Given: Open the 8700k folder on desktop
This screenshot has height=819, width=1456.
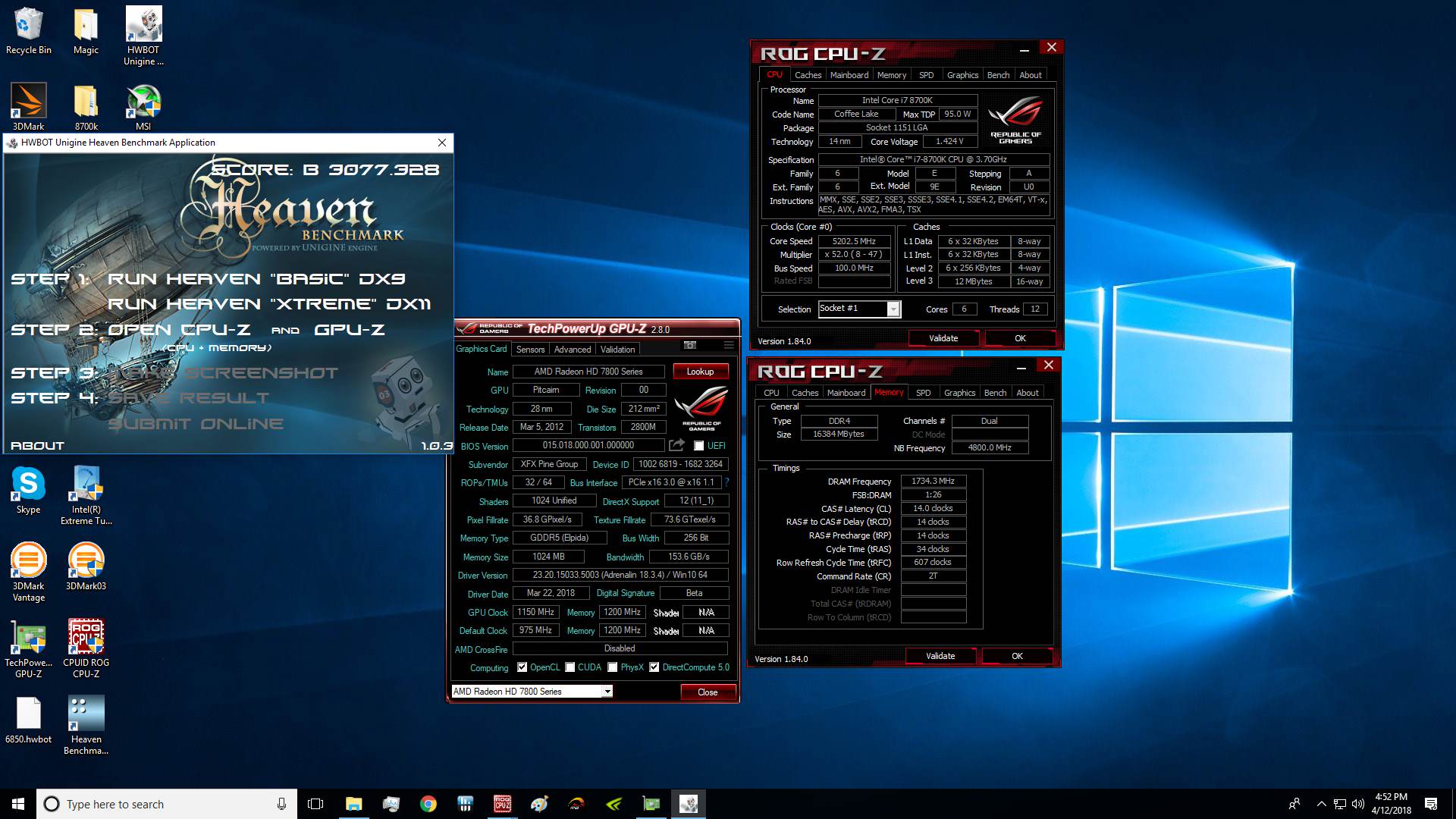Looking at the screenshot, I should (x=86, y=107).
